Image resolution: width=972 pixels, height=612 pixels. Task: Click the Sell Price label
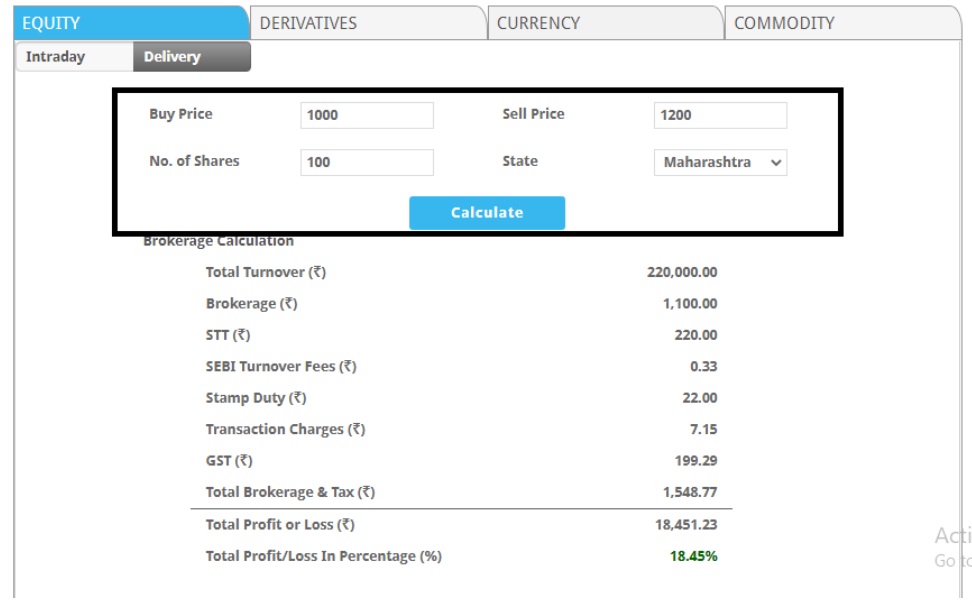(533, 114)
